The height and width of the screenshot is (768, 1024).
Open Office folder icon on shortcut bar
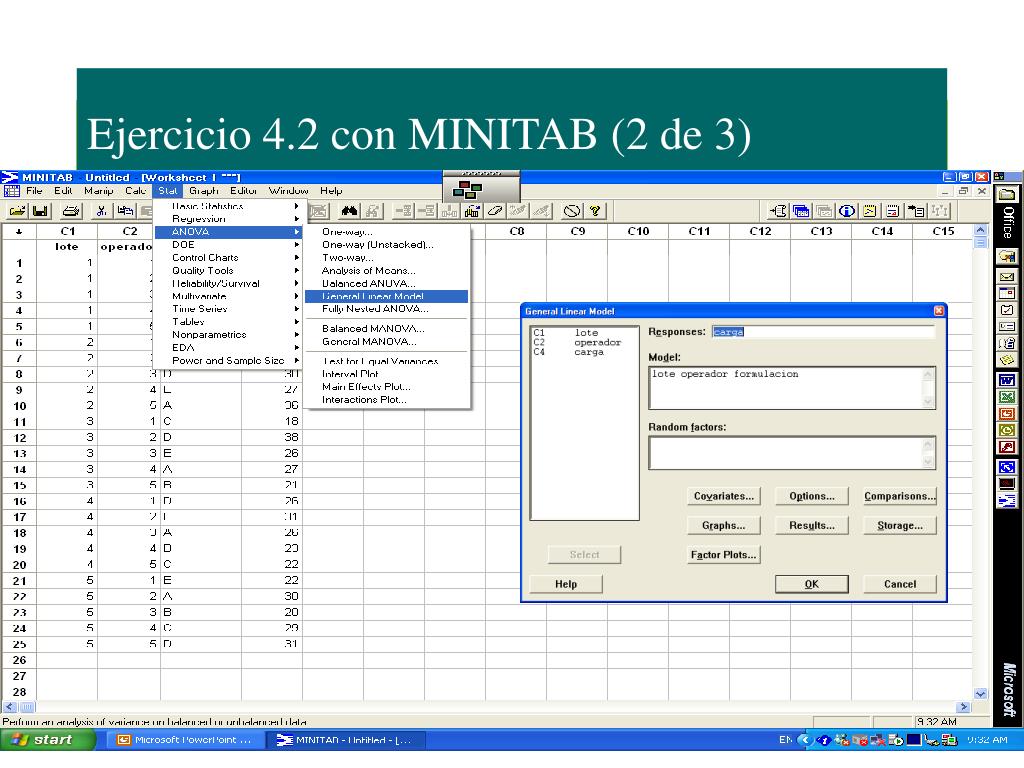1007,194
